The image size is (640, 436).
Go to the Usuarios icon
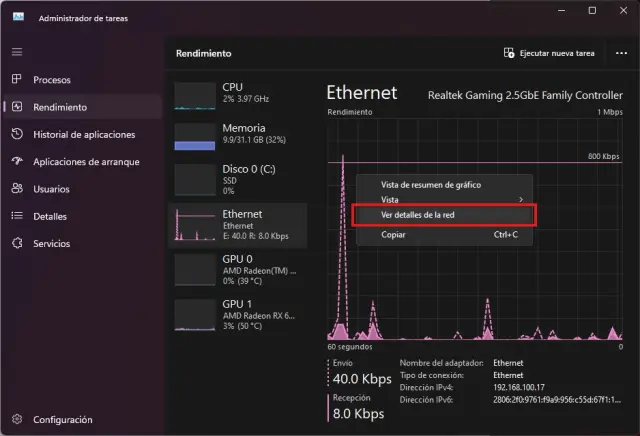[x=17, y=188]
